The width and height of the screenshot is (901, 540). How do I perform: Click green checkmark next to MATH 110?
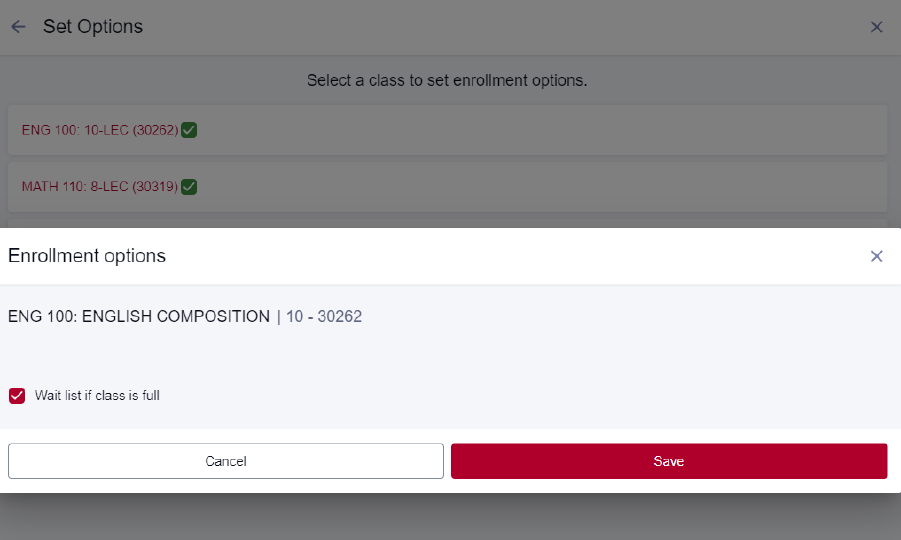(189, 187)
